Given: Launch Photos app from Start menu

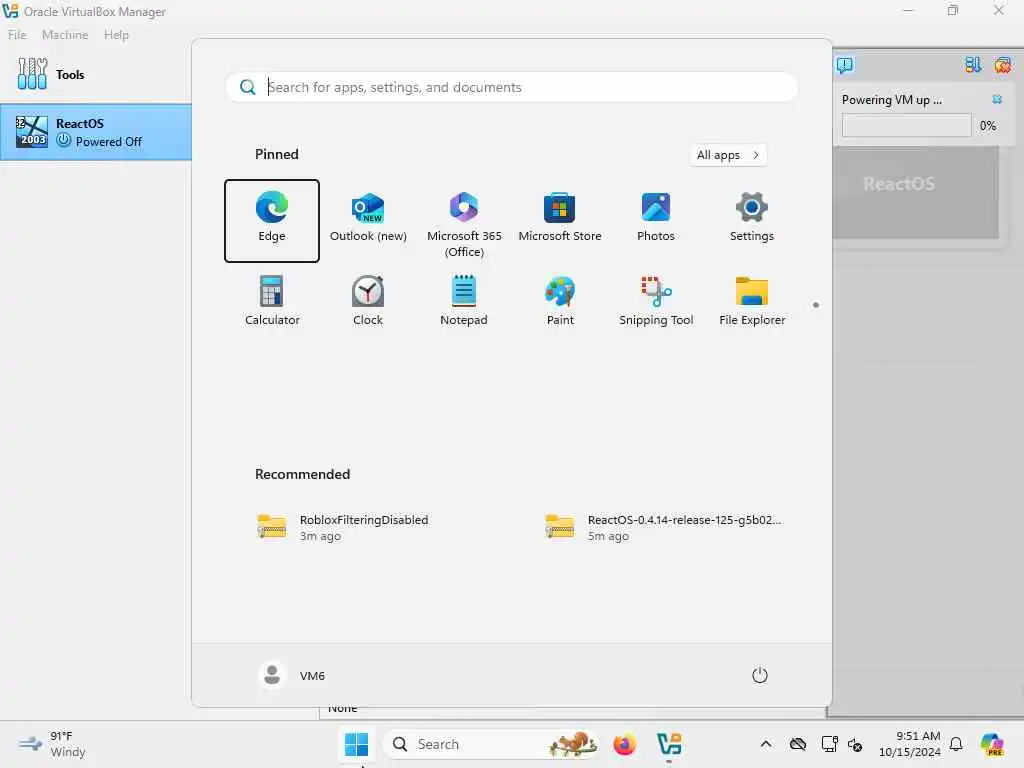Looking at the screenshot, I should tap(656, 220).
